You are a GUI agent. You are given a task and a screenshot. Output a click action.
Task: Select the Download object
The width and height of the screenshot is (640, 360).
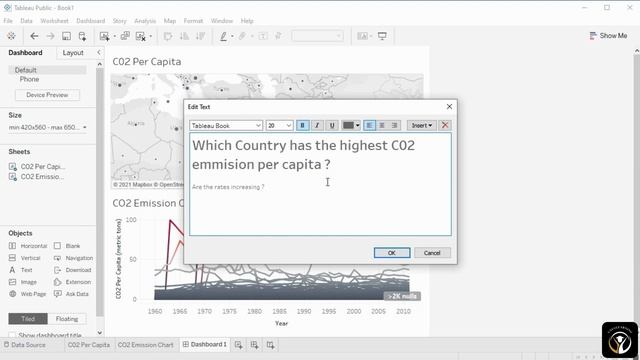(72, 270)
